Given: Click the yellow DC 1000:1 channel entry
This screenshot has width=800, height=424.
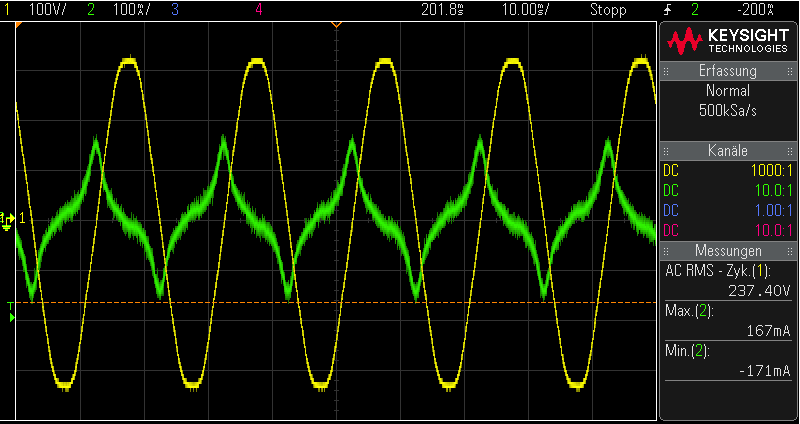Looking at the screenshot, I should tap(727, 170).
